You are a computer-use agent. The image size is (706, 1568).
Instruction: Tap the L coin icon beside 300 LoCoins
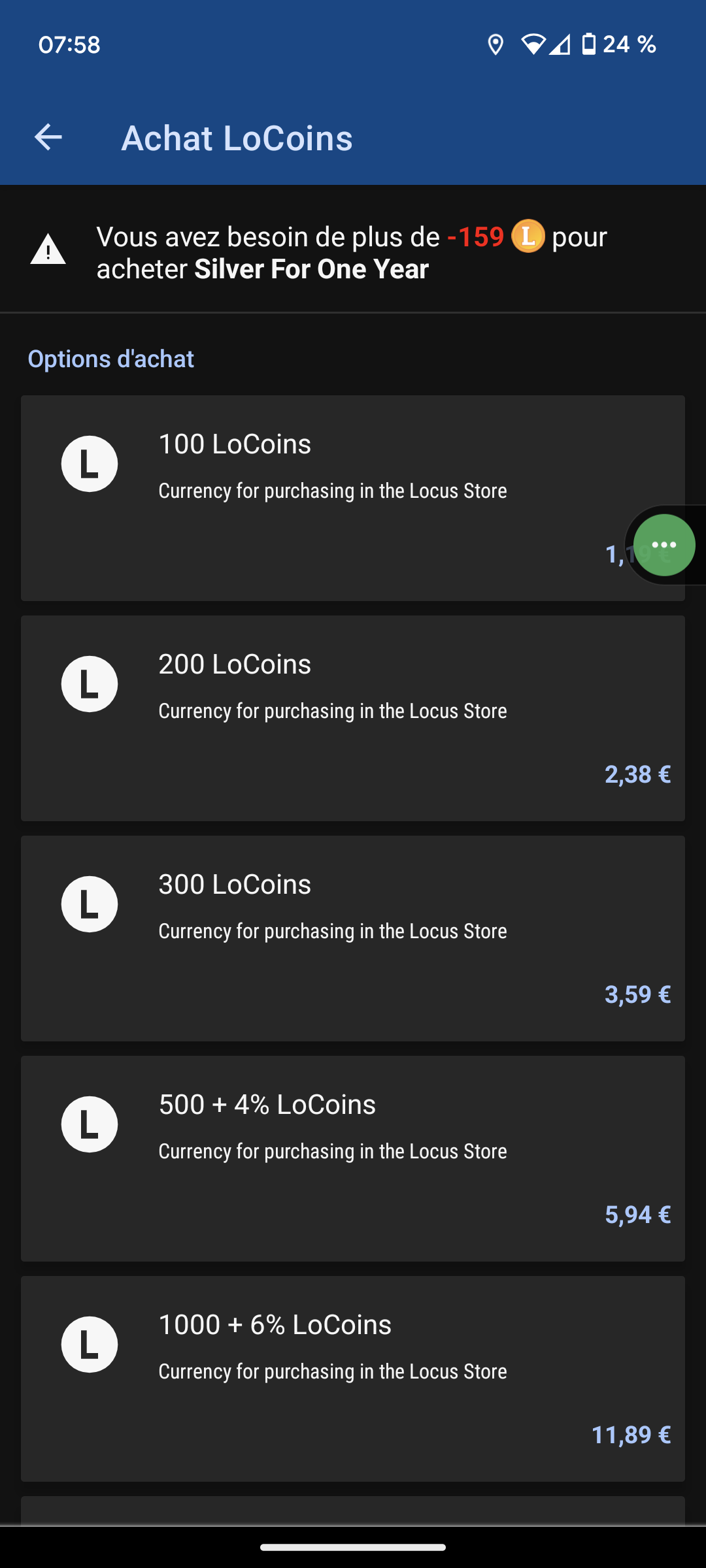point(90,904)
